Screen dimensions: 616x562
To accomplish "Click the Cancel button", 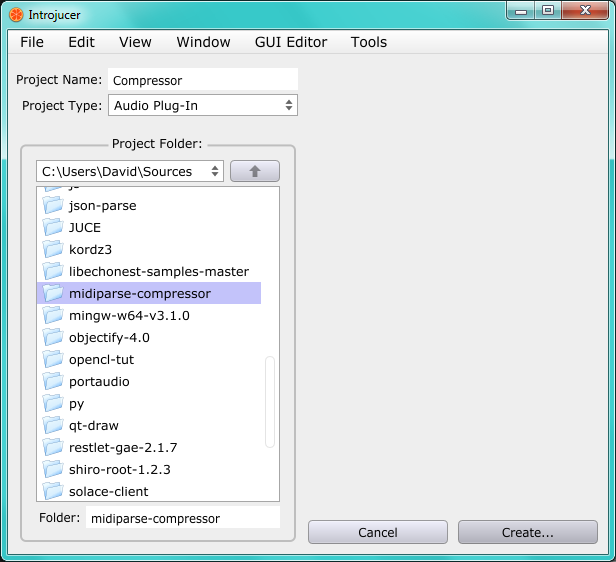I will [378, 532].
